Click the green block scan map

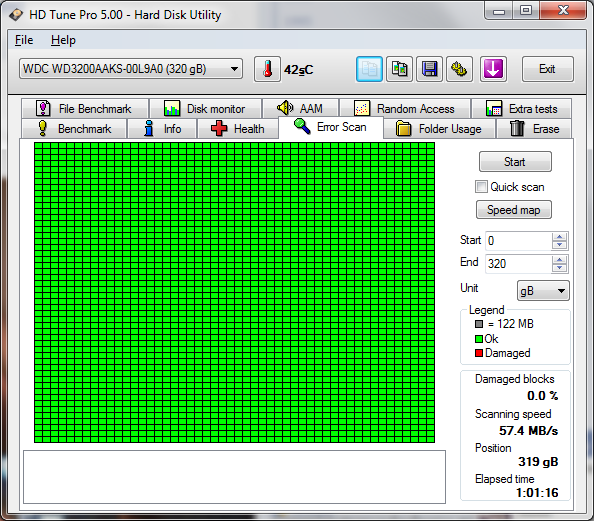234,292
